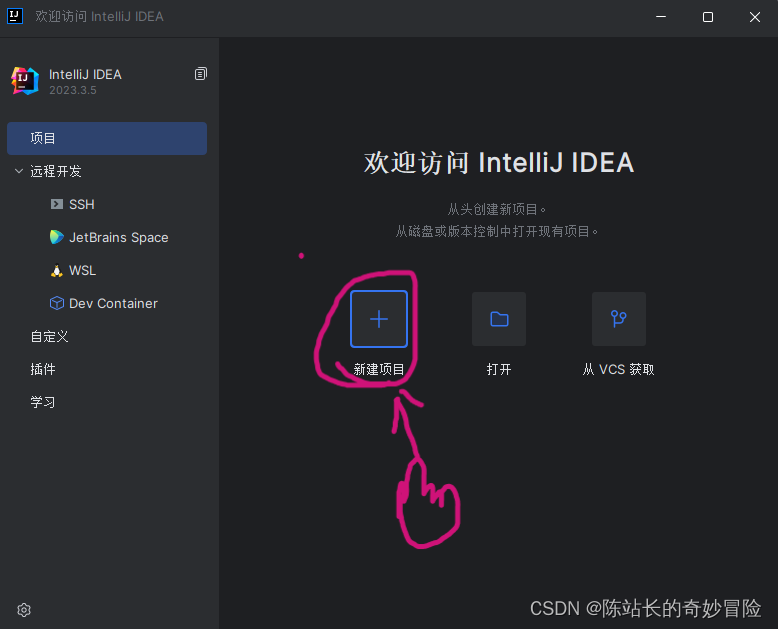
Task: Click the Open folder icon
Action: [x=499, y=319]
